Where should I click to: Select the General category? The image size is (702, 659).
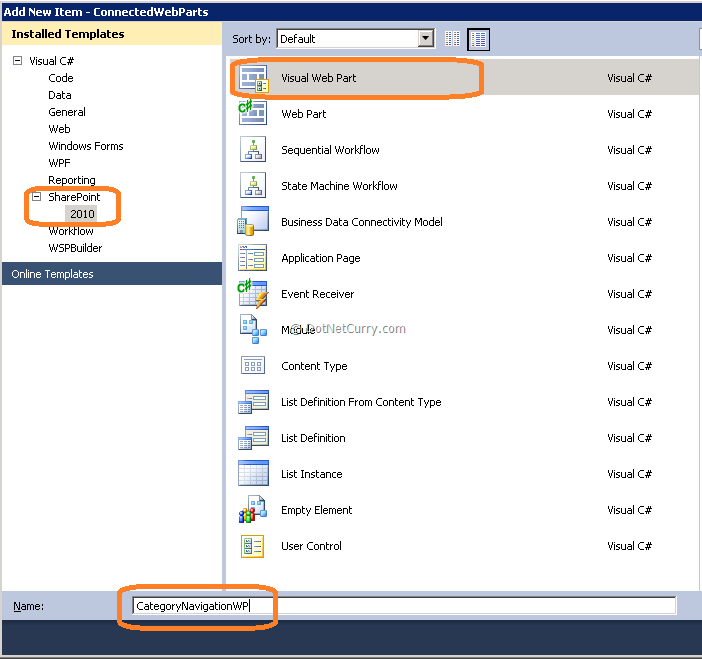coord(67,112)
